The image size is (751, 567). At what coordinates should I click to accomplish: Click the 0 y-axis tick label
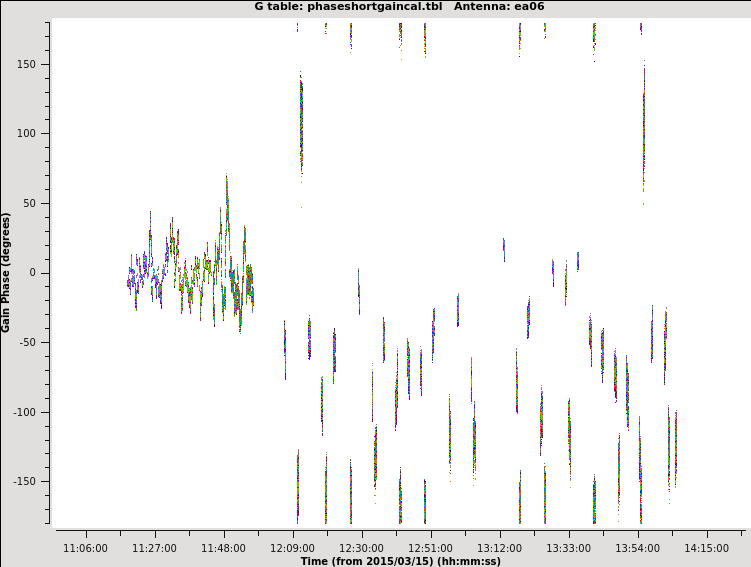(44, 273)
